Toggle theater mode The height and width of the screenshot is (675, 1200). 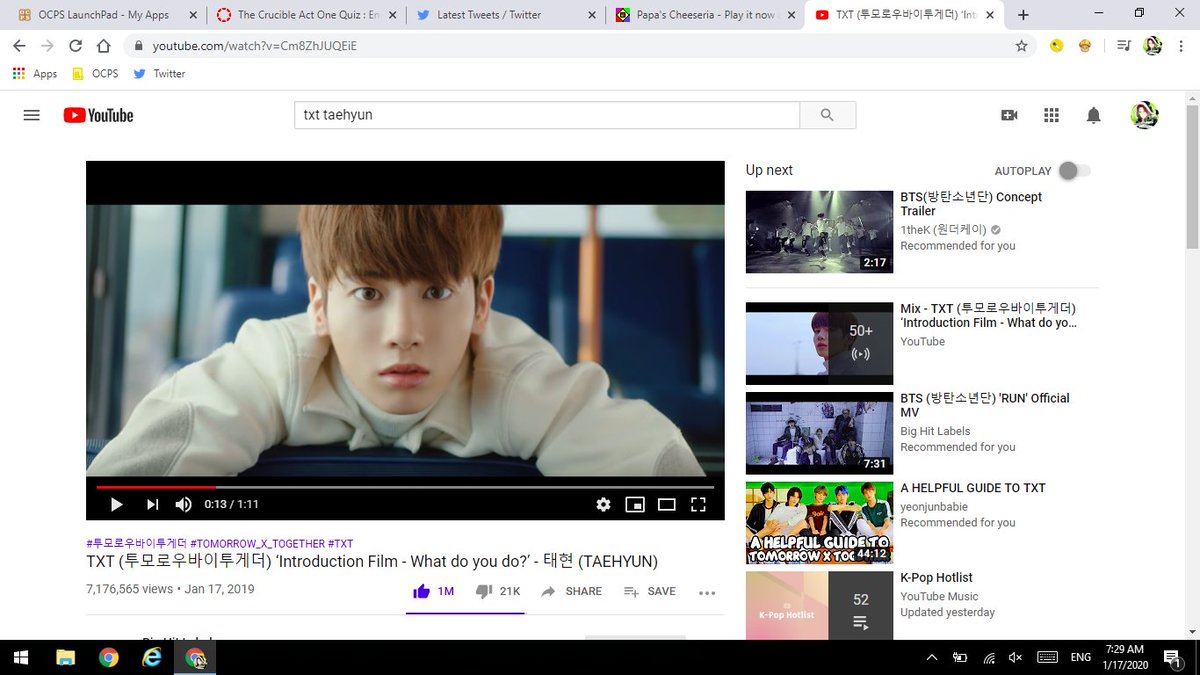point(667,504)
